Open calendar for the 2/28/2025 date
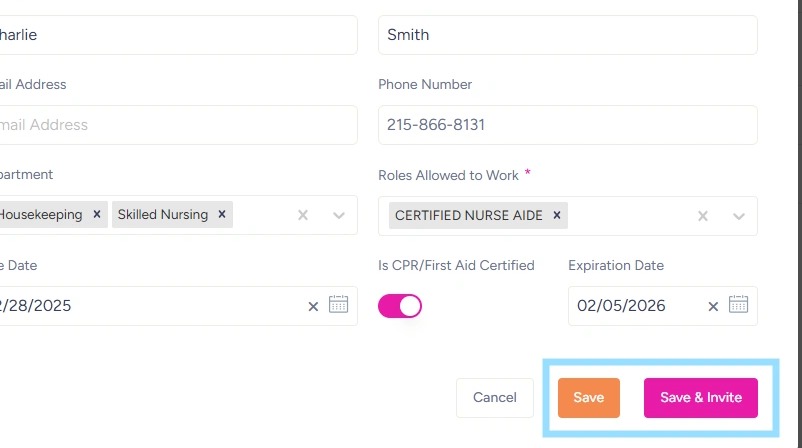The image size is (802, 448). 338,305
